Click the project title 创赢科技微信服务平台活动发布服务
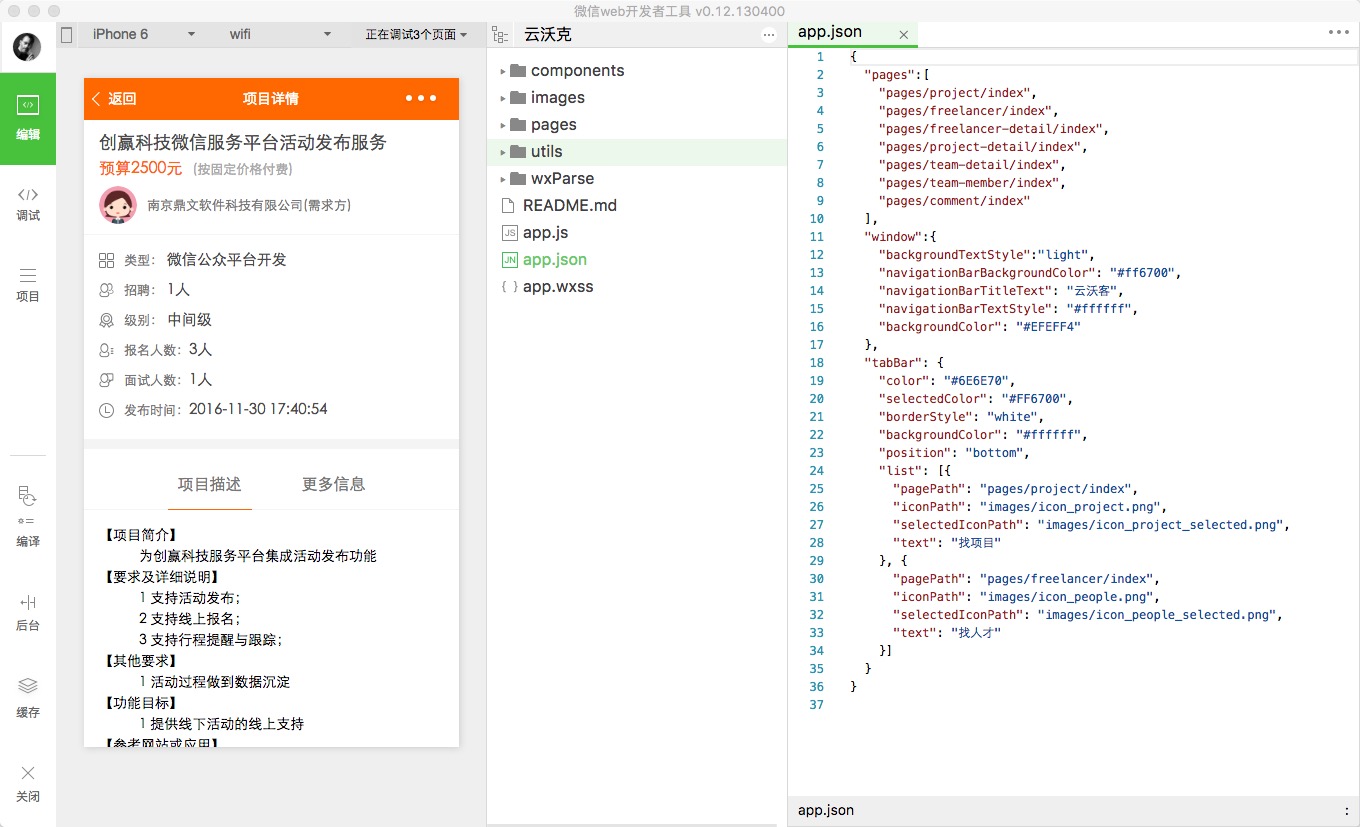 click(243, 142)
